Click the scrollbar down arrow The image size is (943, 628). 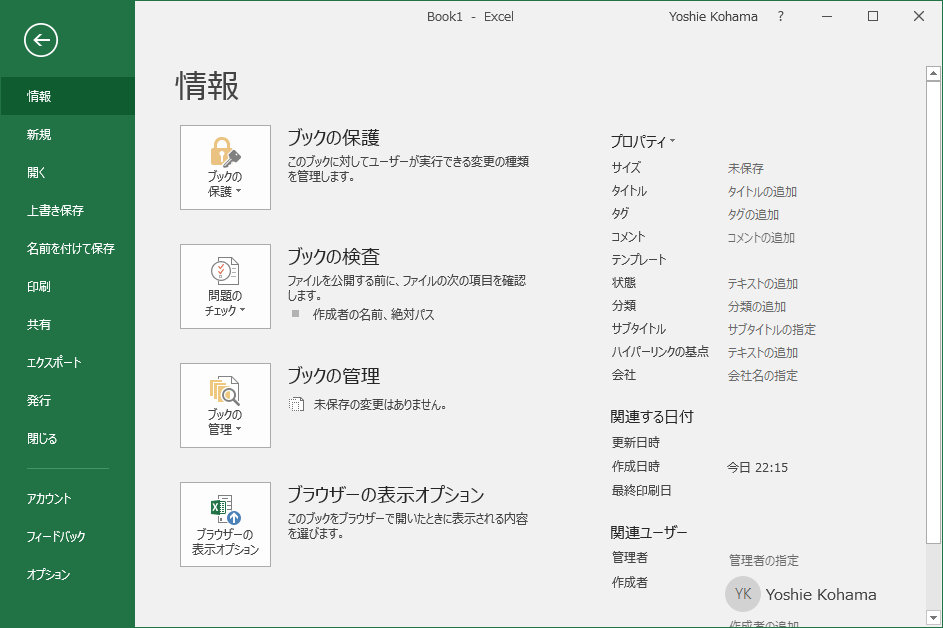[933, 618]
